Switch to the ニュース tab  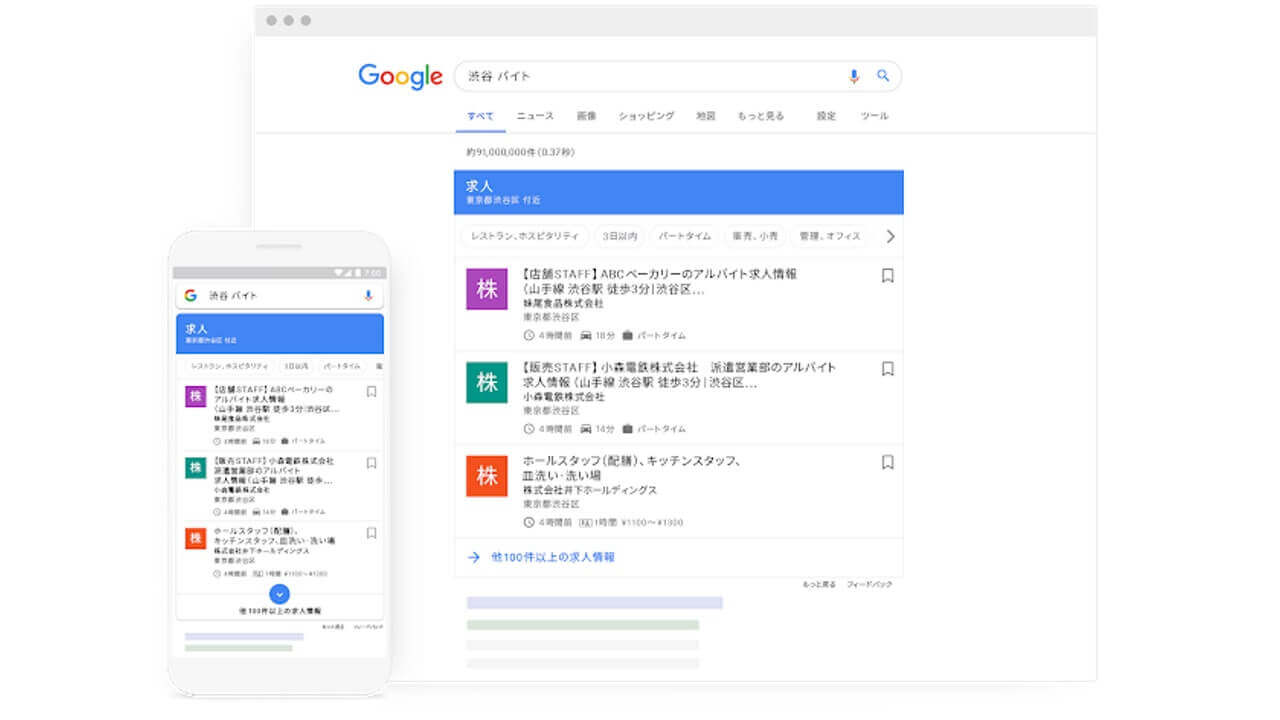[x=533, y=115]
